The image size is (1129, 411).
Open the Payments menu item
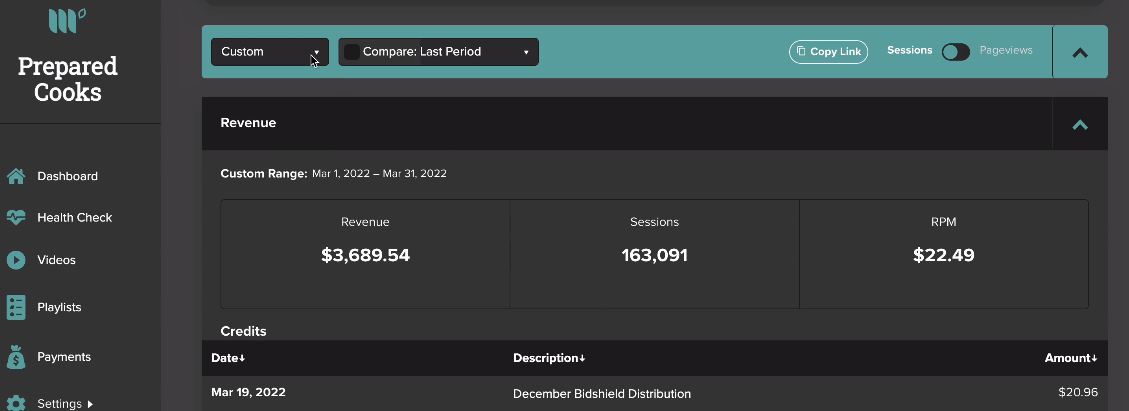tap(64, 357)
